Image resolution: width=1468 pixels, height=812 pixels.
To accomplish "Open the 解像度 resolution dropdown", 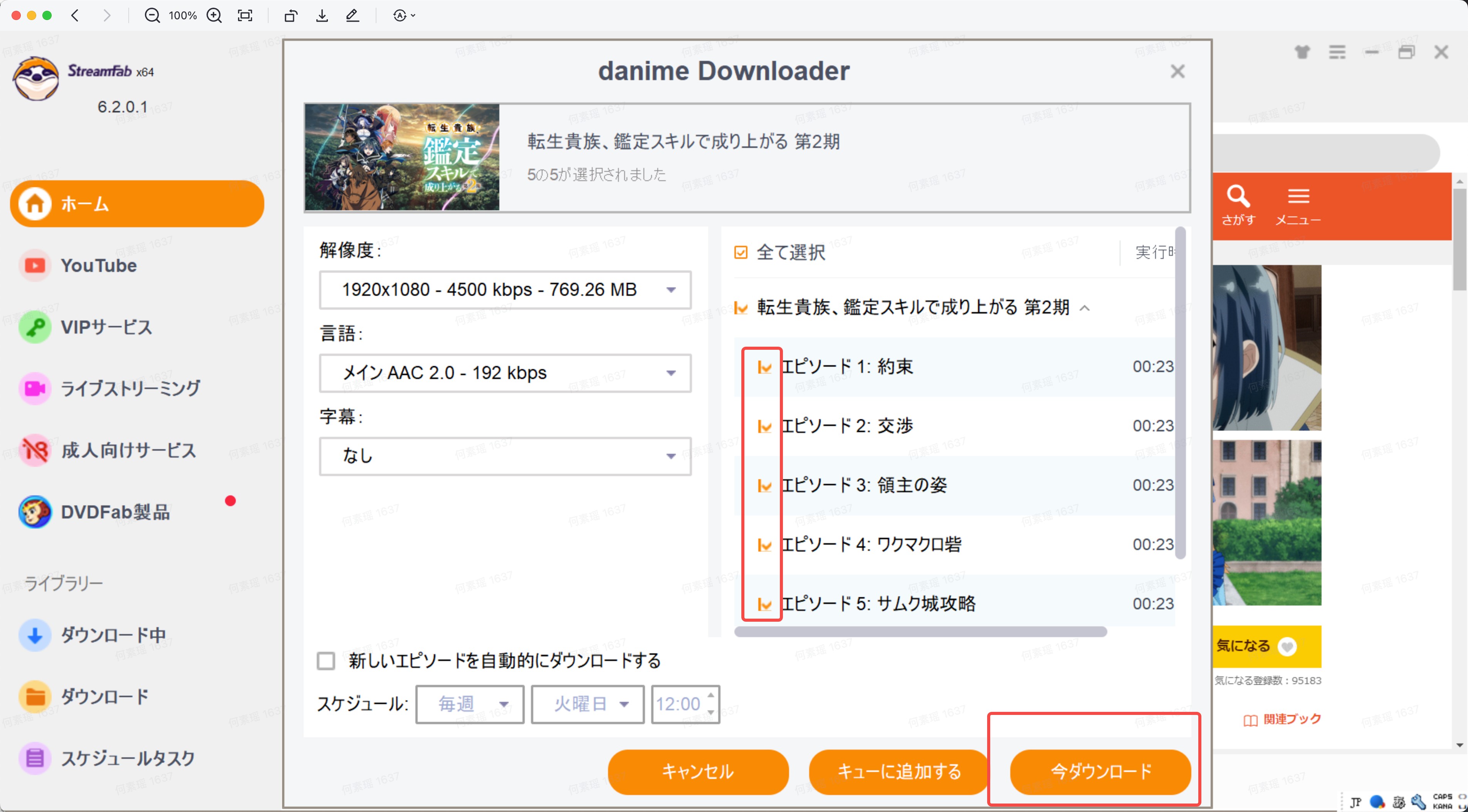I will [505, 289].
